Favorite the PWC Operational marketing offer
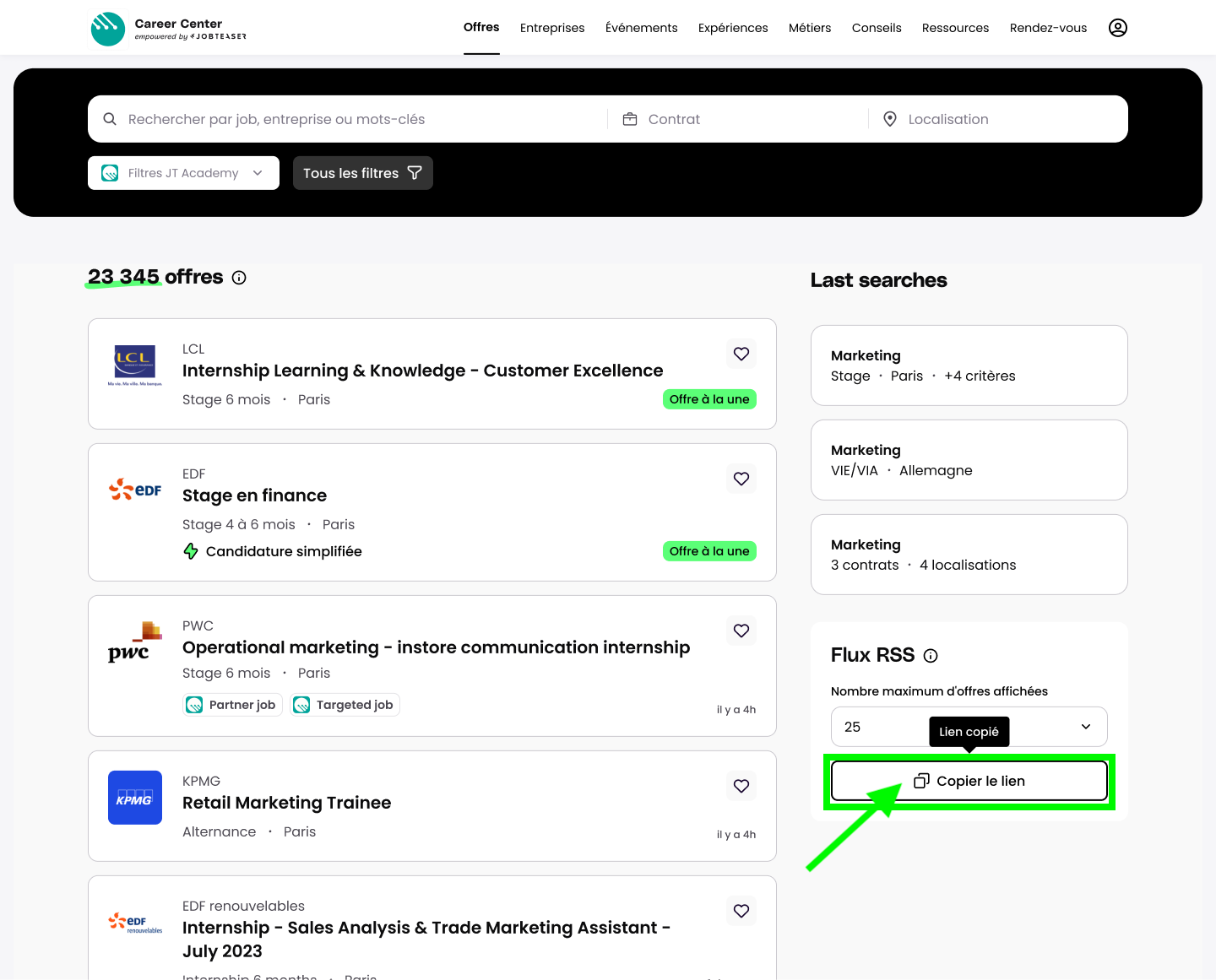This screenshot has width=1216, height=980. pyautogui.click(x=741, y=631)
